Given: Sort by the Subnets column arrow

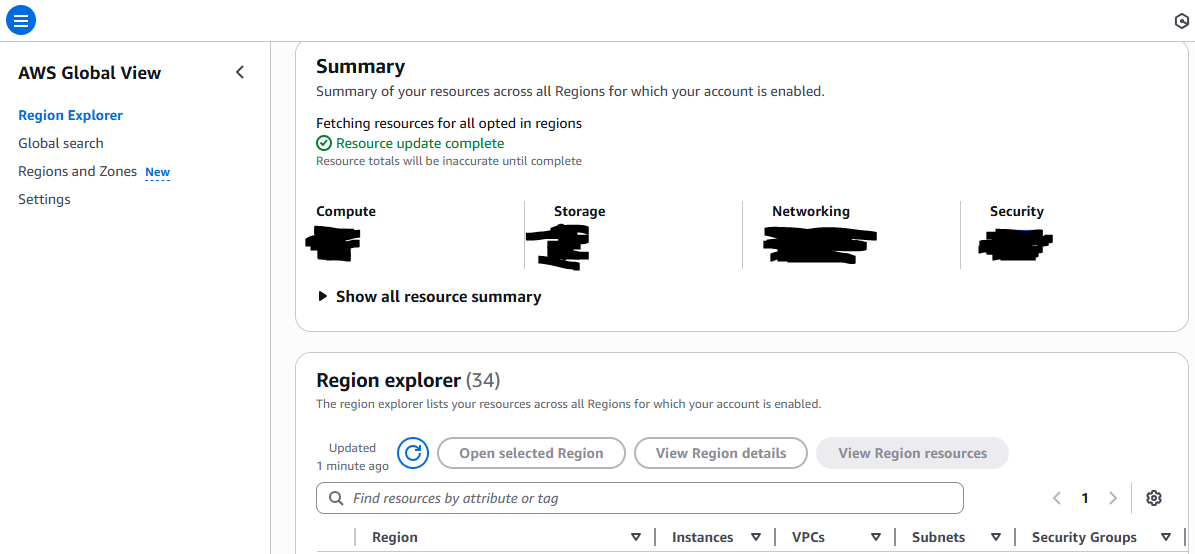Looking at the screenshot, I should [x=996, y=537].
